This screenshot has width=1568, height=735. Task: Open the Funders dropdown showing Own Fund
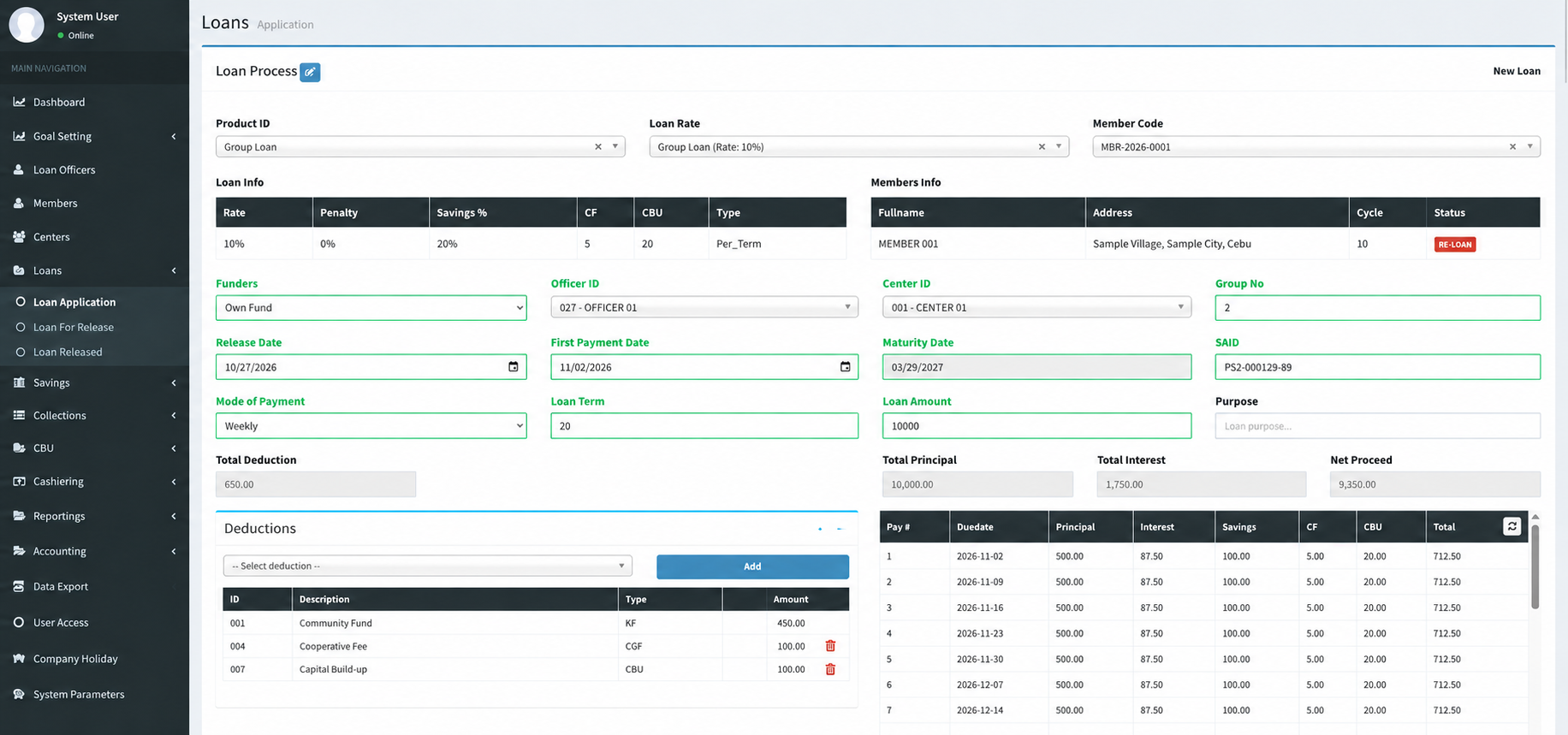point(371,308)
